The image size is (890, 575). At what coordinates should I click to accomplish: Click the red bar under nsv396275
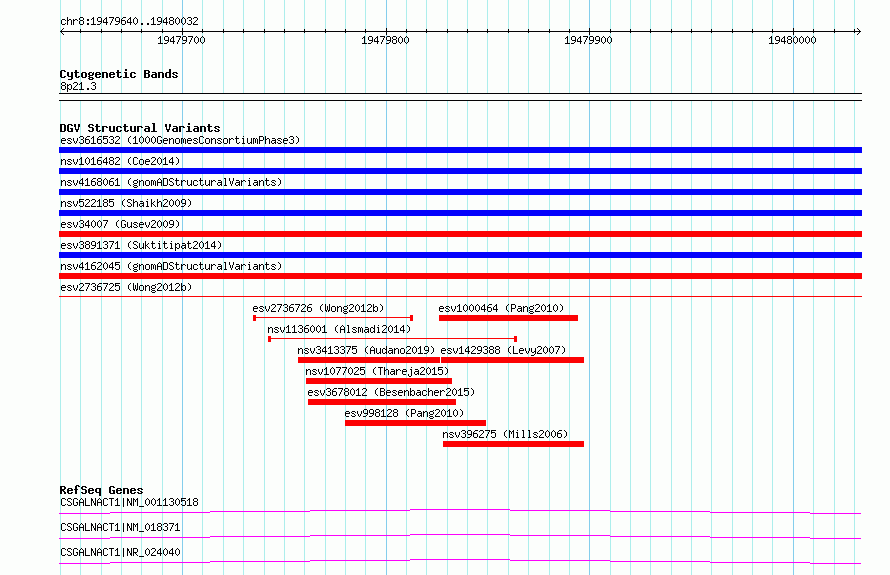point(514,444)
